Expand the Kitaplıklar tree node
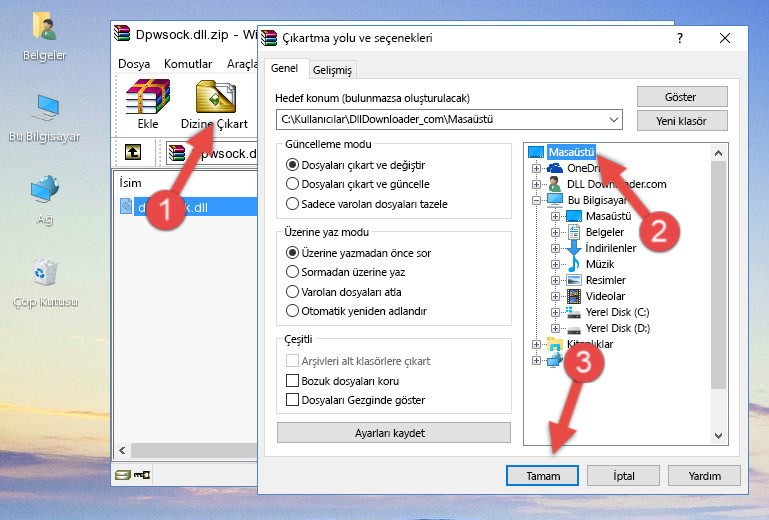 (x=536, y=344)
